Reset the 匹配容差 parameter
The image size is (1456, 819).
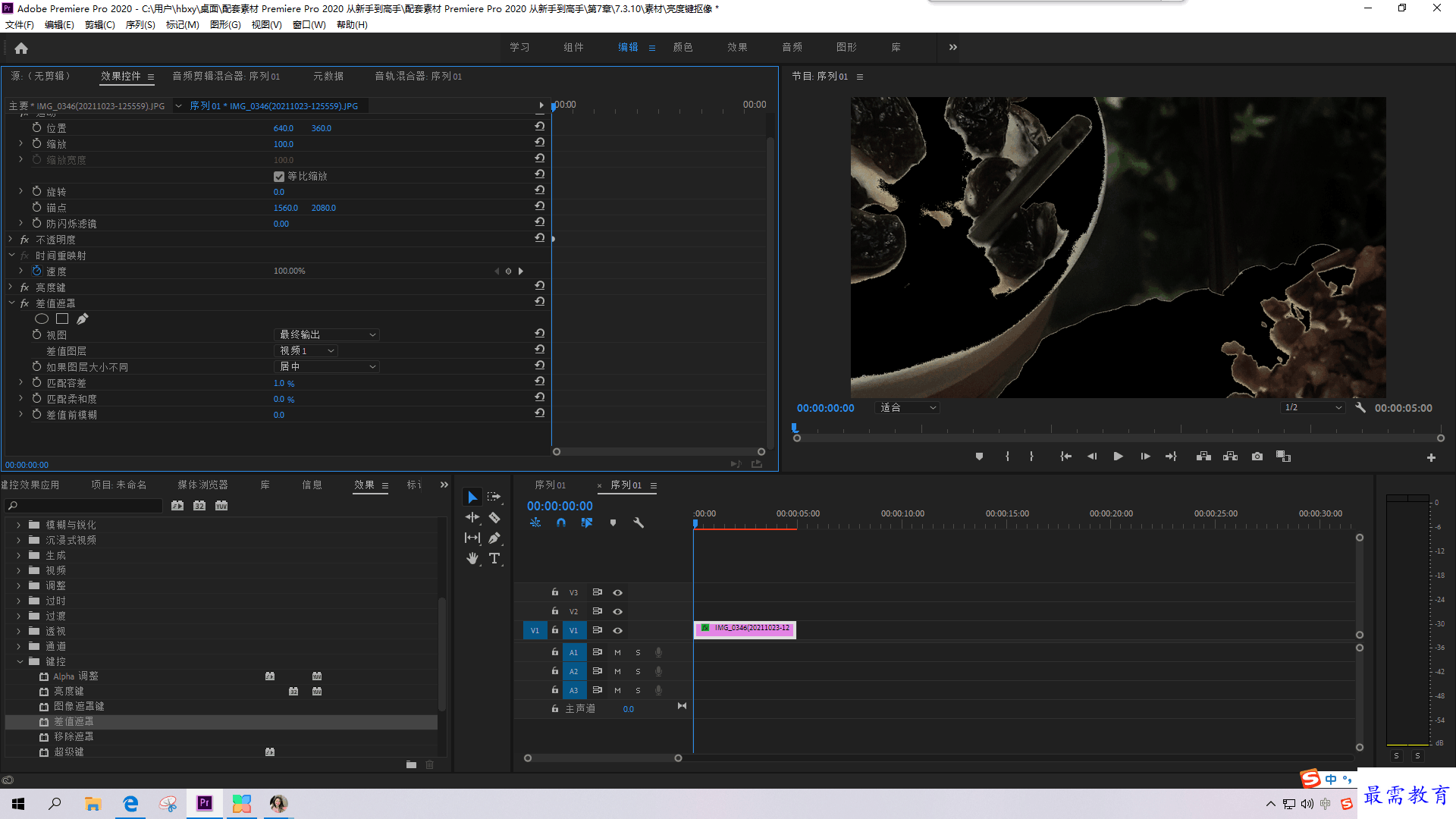coord(539,381)
